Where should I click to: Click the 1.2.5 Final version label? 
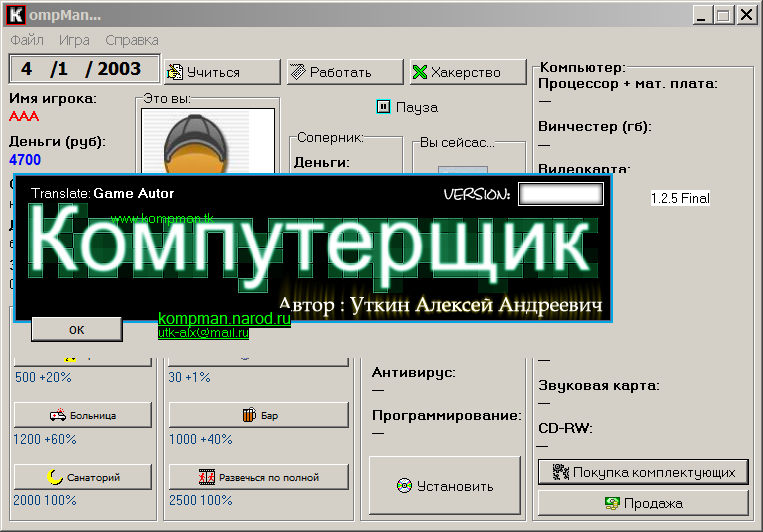[680, 198]
